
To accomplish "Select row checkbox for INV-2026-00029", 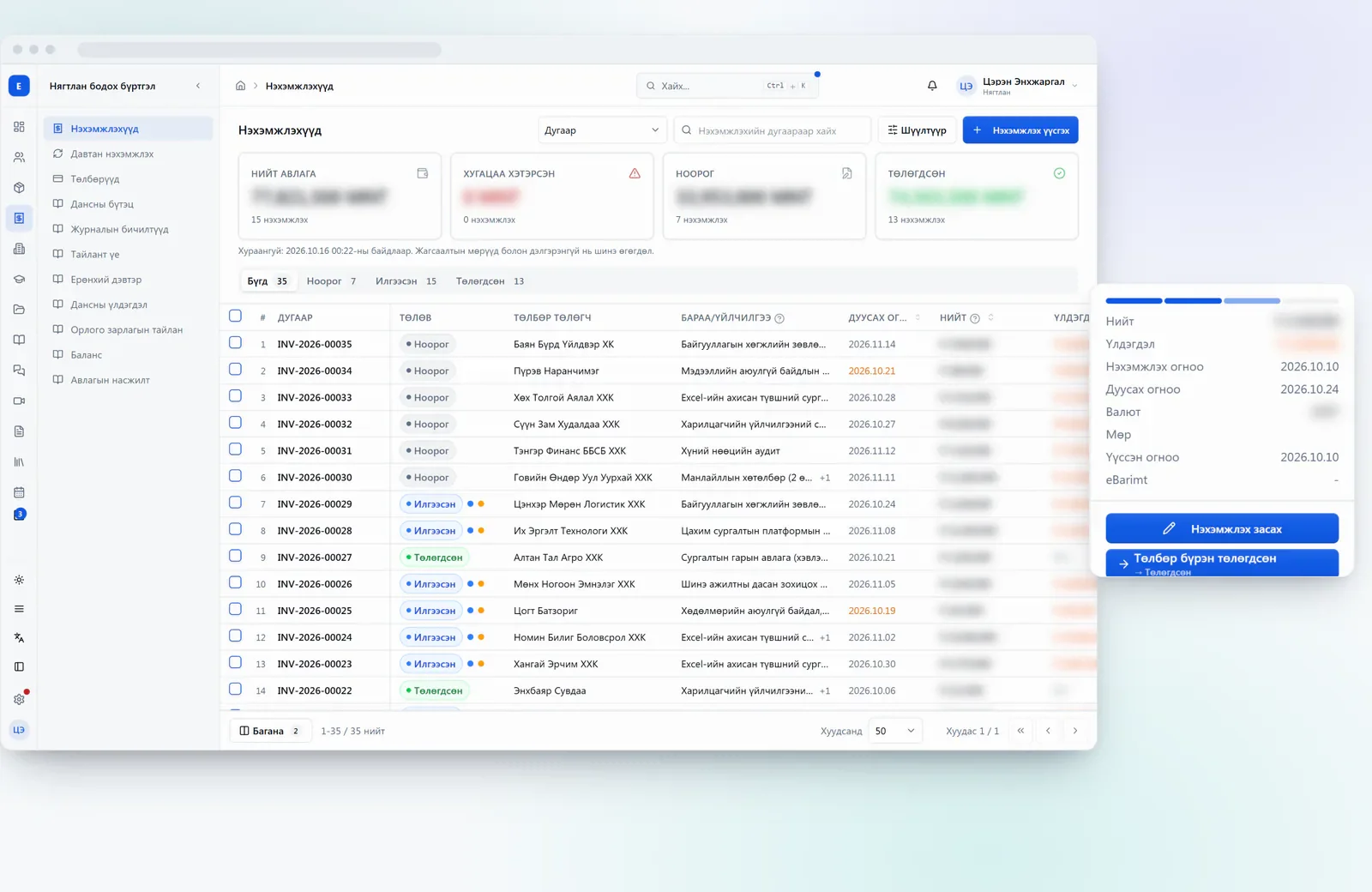I will click(235, 503).
